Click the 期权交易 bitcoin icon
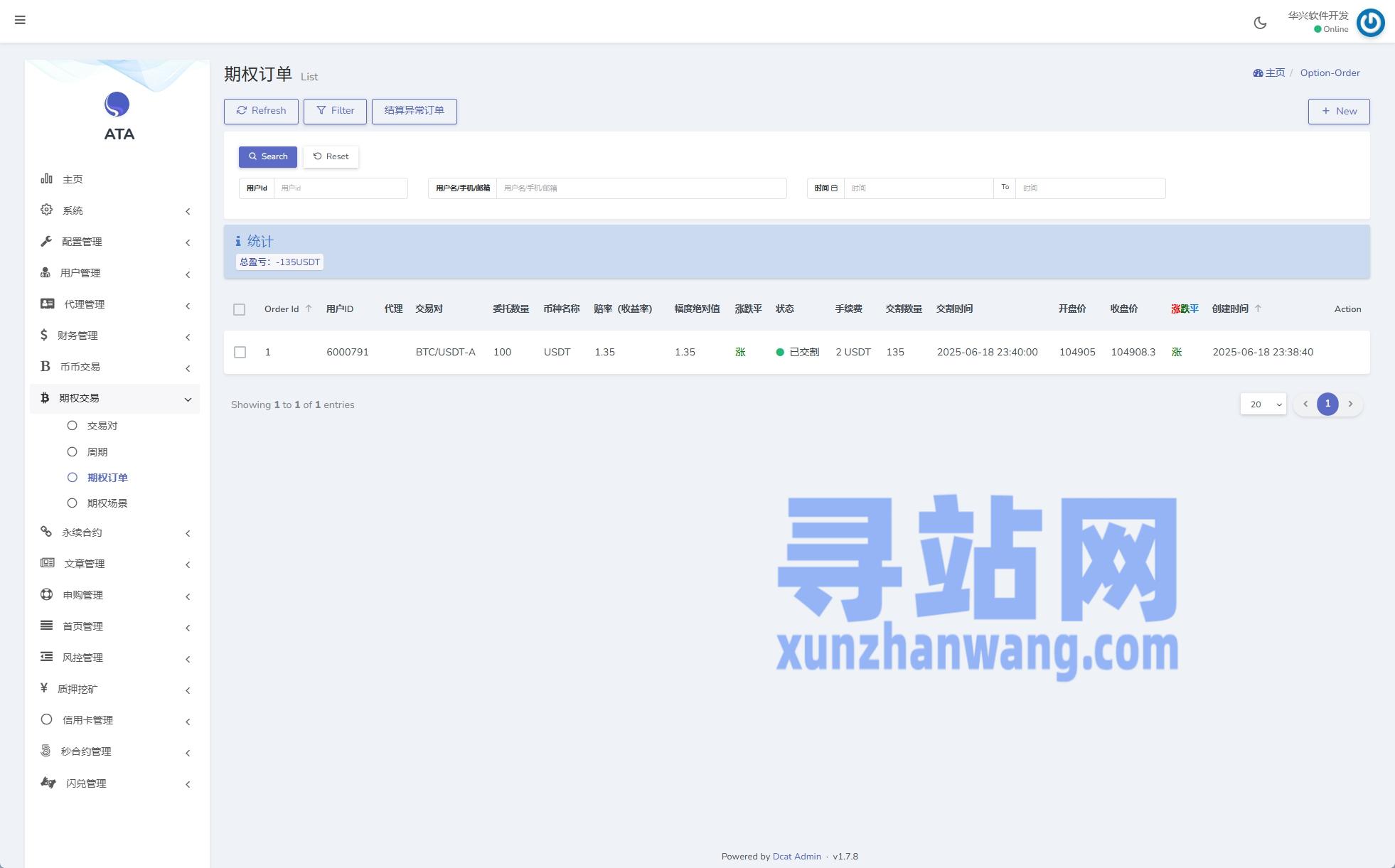The width and height of the screenshot is (1395, 868). [x=45, y=397]
